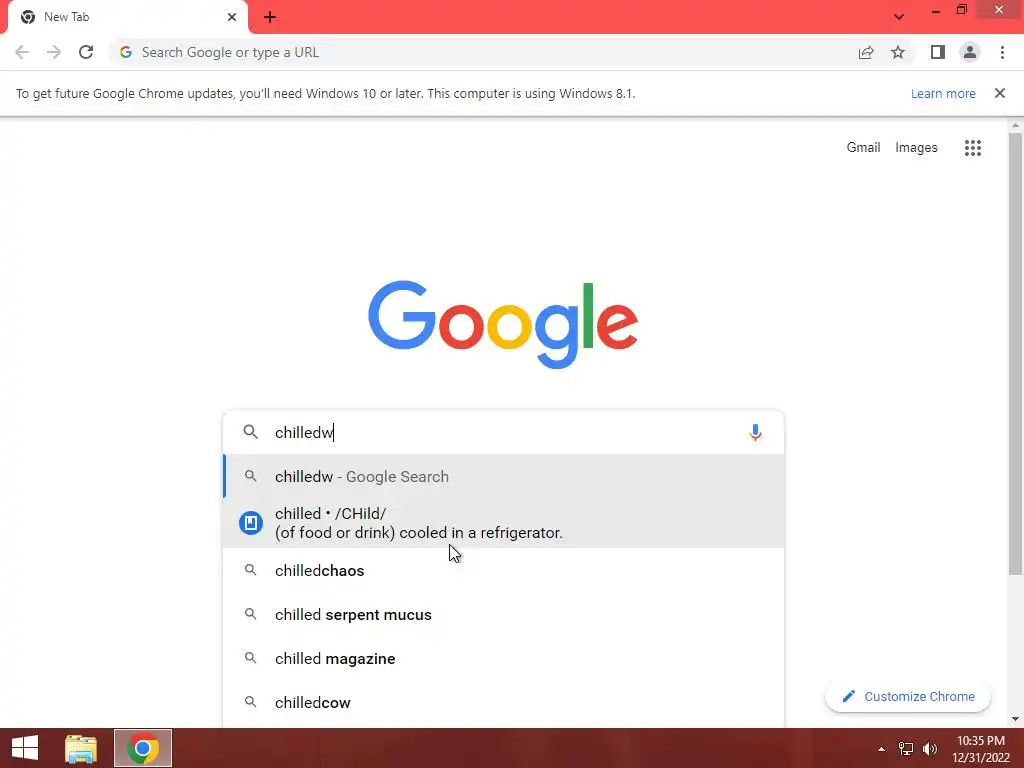This screenshot has width=1024, height=768.
Task: Choose the chilled serpent mucus suggestion
Action: pos(504,615)
